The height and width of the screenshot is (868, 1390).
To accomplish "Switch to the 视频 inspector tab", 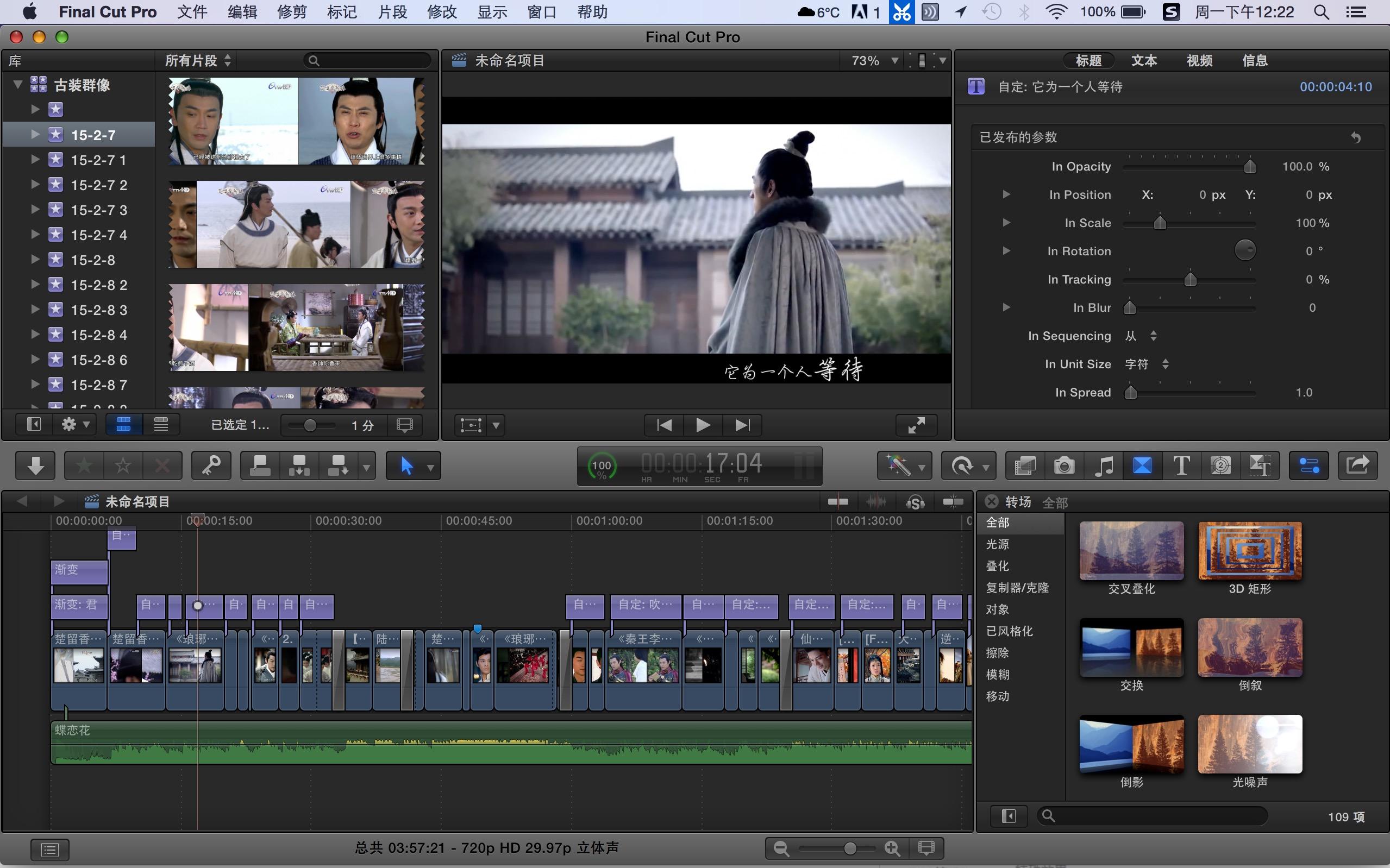I will point(1199,60).
